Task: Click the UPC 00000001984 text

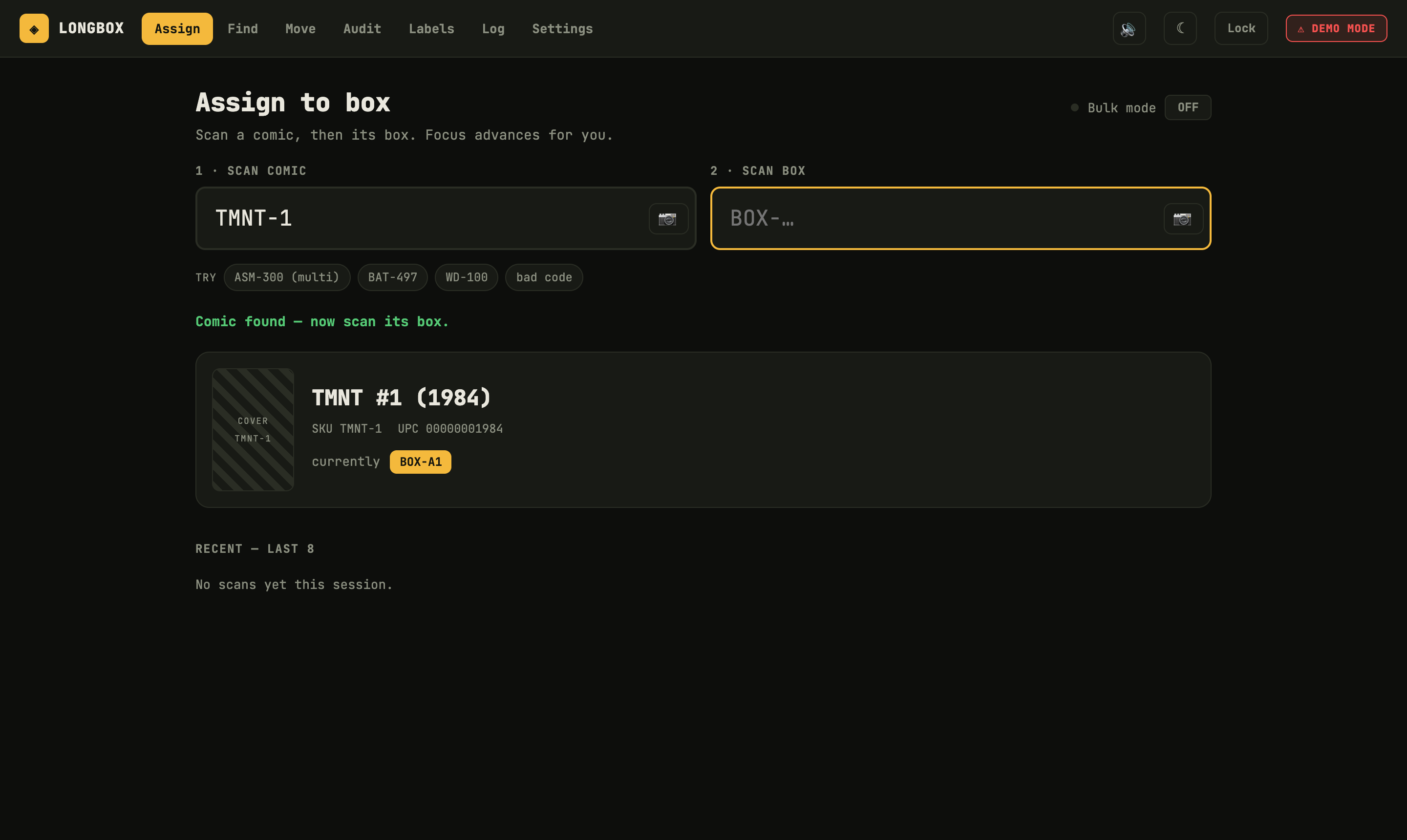Action: tap(450, 429)
